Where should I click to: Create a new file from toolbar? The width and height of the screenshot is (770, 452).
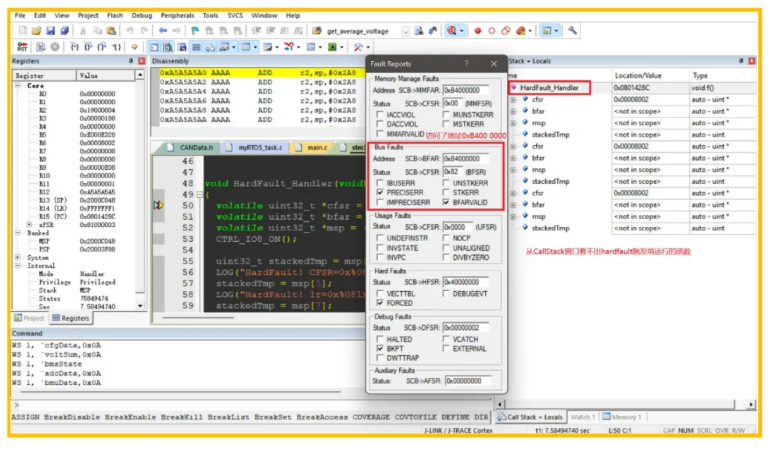pyautogui.click(x=23, y=31)
